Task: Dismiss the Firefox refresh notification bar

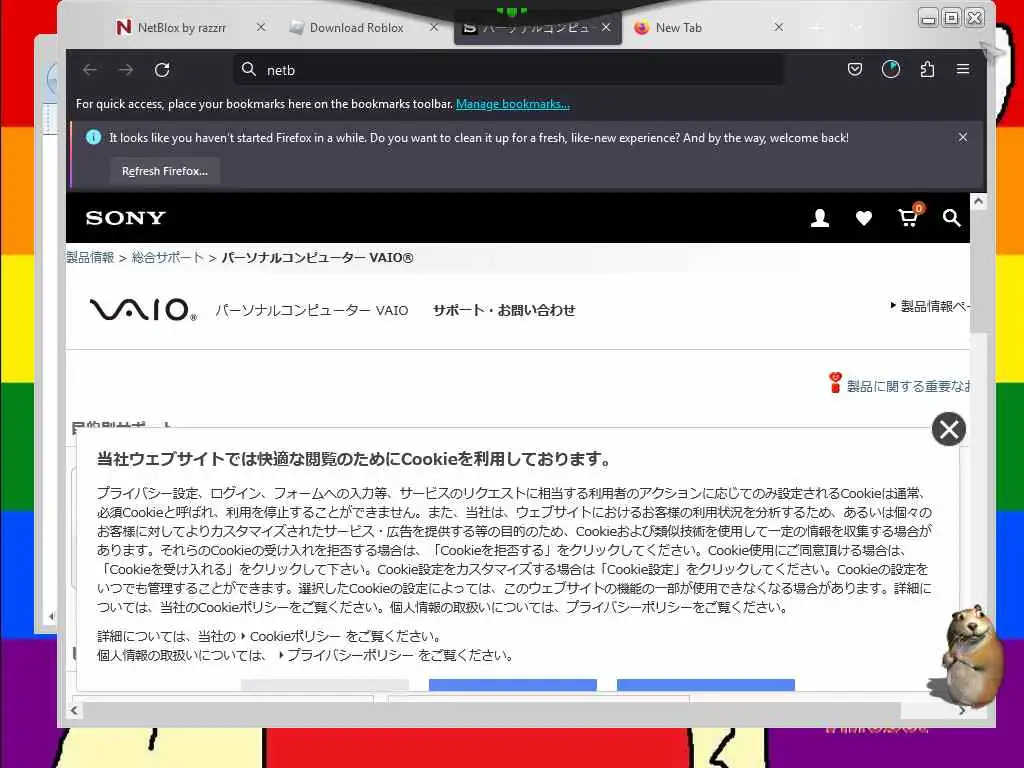Action: click(963, 137)
